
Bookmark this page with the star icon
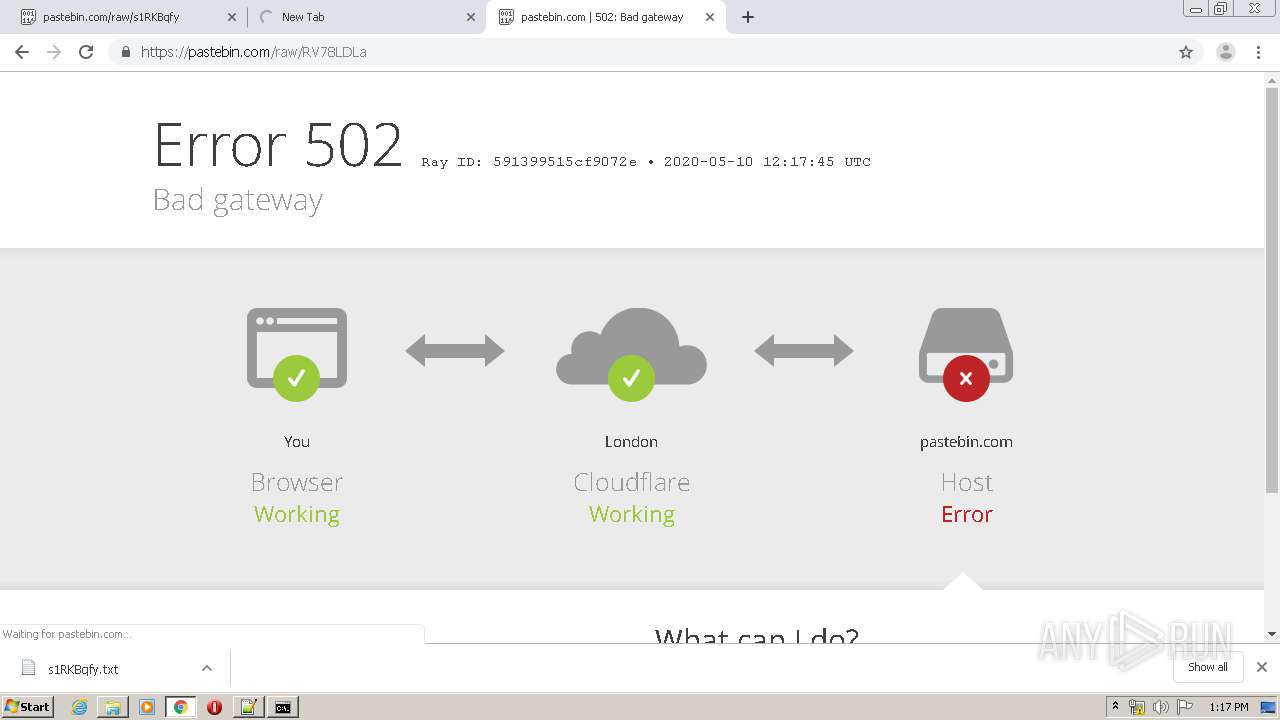click(x=1186, y=52)
